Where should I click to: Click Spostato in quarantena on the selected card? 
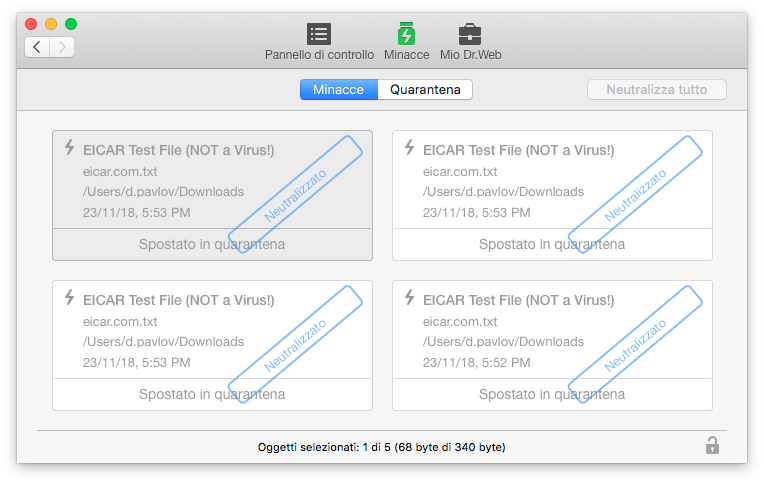coord(212,244)
